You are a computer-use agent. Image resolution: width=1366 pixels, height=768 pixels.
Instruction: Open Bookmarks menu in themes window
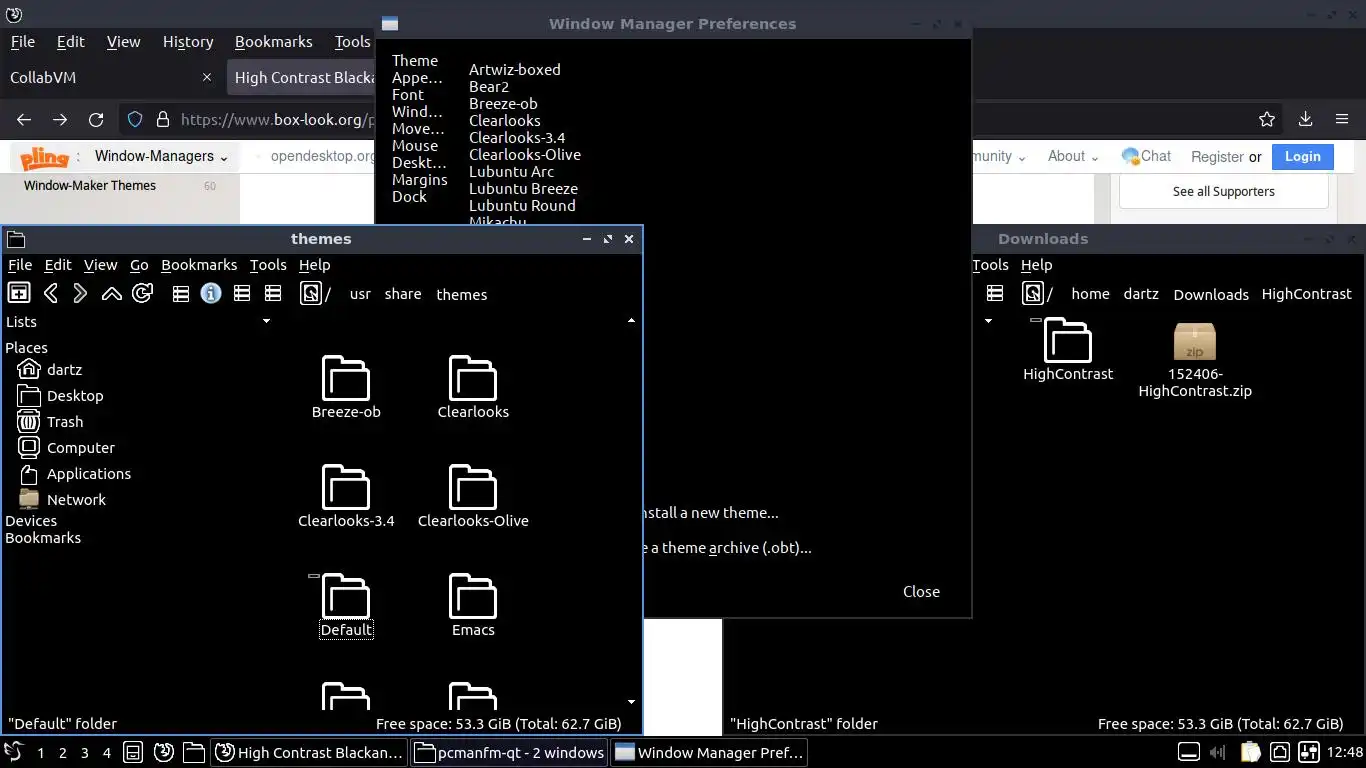coord(199,264)
